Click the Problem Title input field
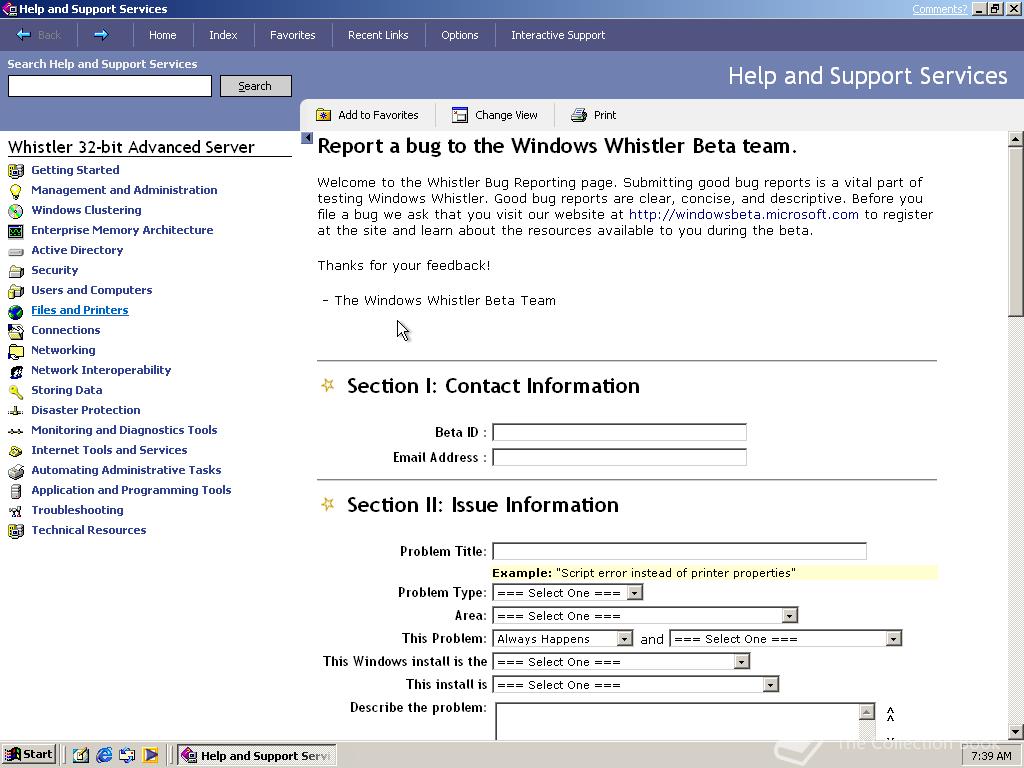Image resolution: width=1024 pixels, height=768 pixels. pyautogui.click(x=679, y=551)
